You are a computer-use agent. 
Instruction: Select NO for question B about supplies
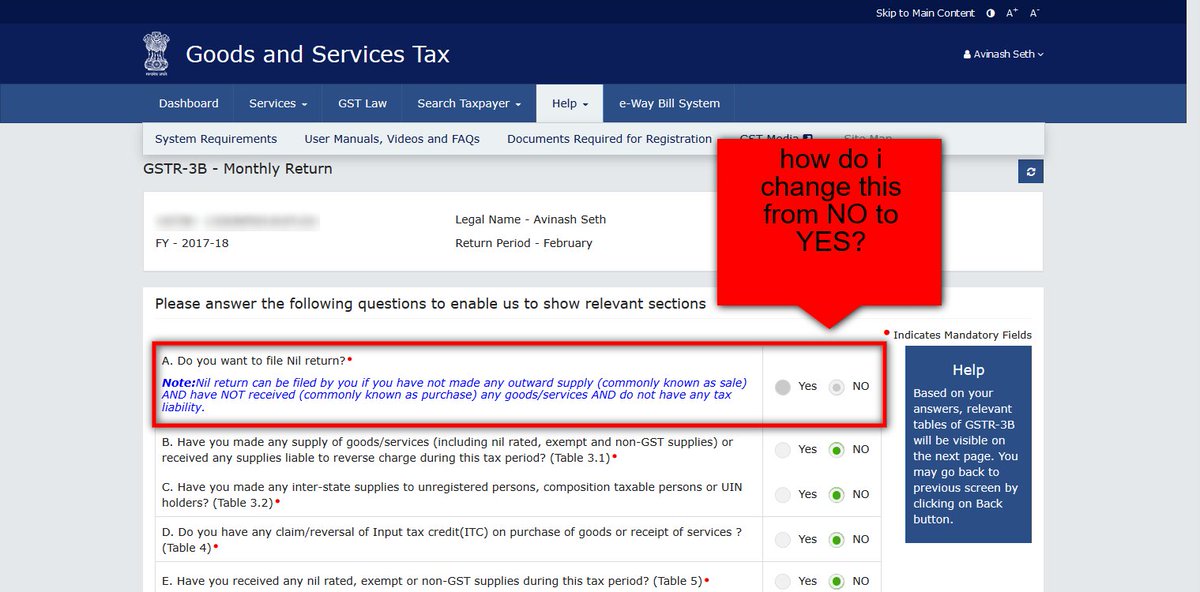pos(835,449)
